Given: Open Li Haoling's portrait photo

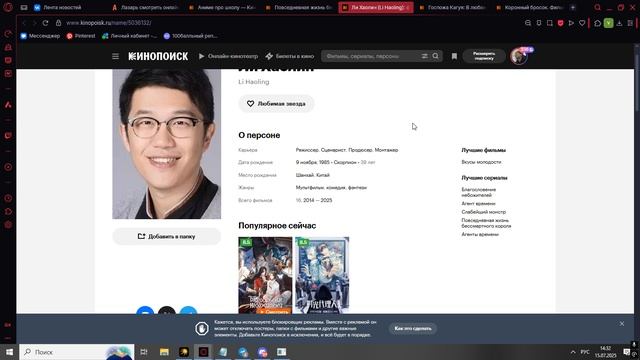Looking at the screenshot, I should pyautogui.click(x=167, y=144).
